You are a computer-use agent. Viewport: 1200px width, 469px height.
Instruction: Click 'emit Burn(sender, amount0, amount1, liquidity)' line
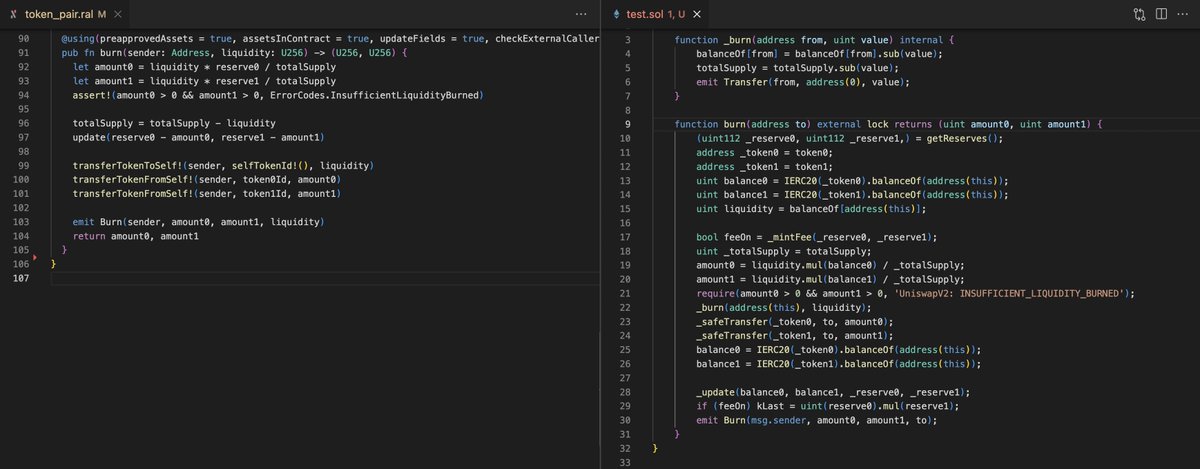click(x=199, y=221)
